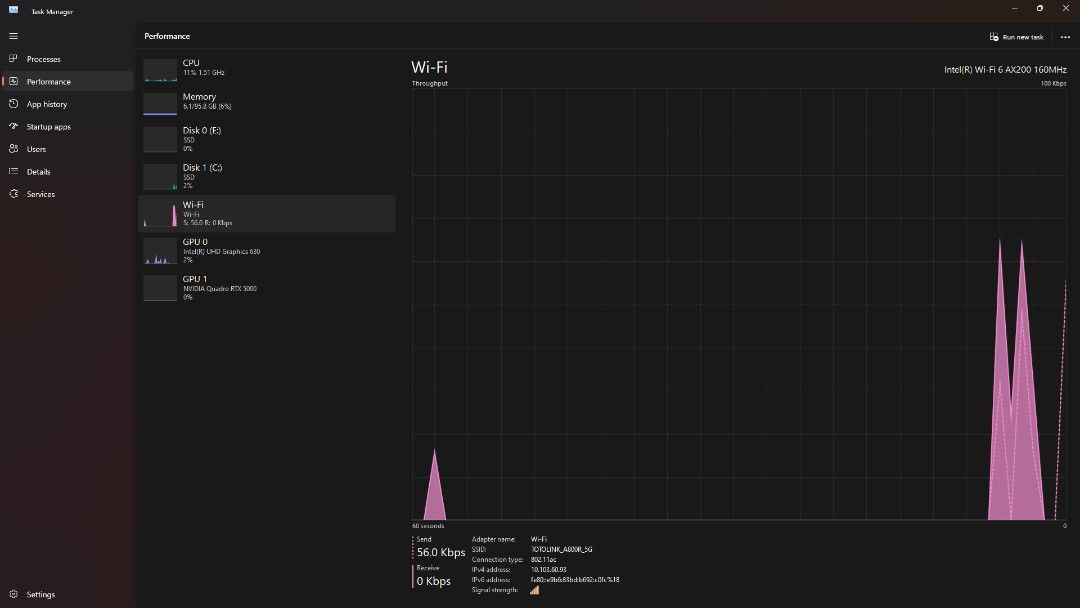Toggle the hamburger navigation menu
This screenshot has width=1080, height=608.
coord(13,36)
